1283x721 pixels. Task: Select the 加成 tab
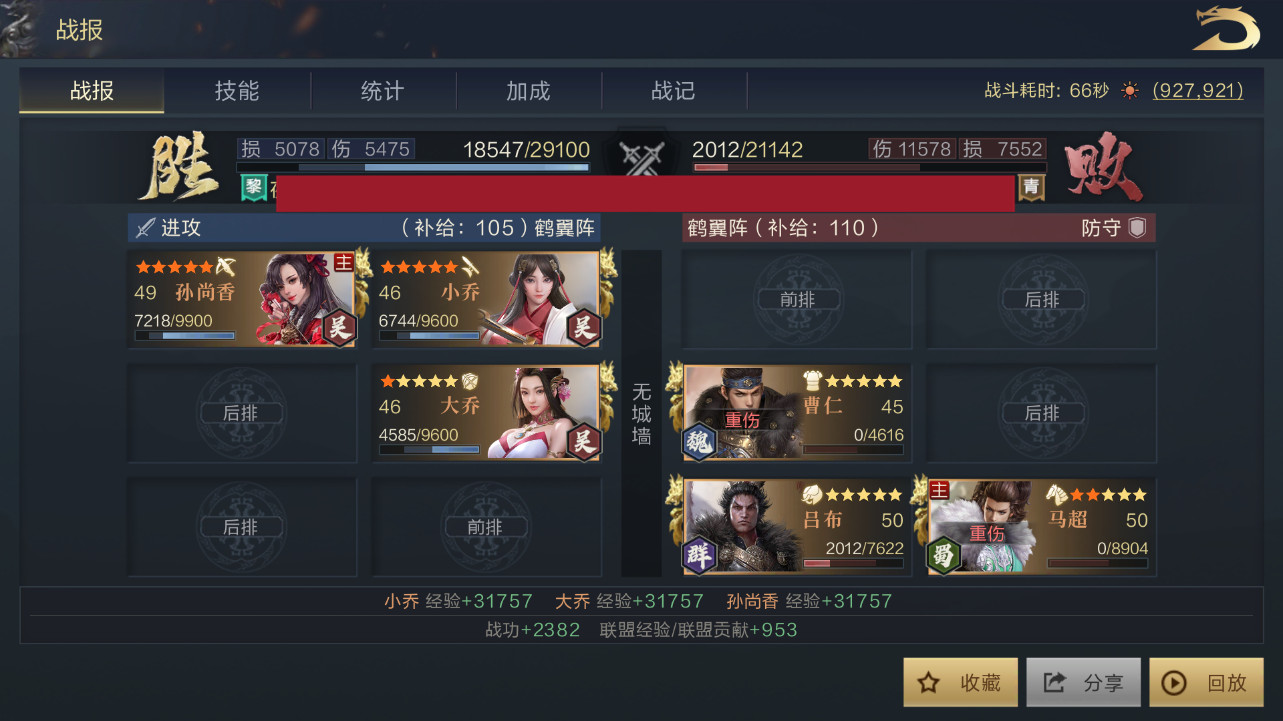(x=528, y=91)
